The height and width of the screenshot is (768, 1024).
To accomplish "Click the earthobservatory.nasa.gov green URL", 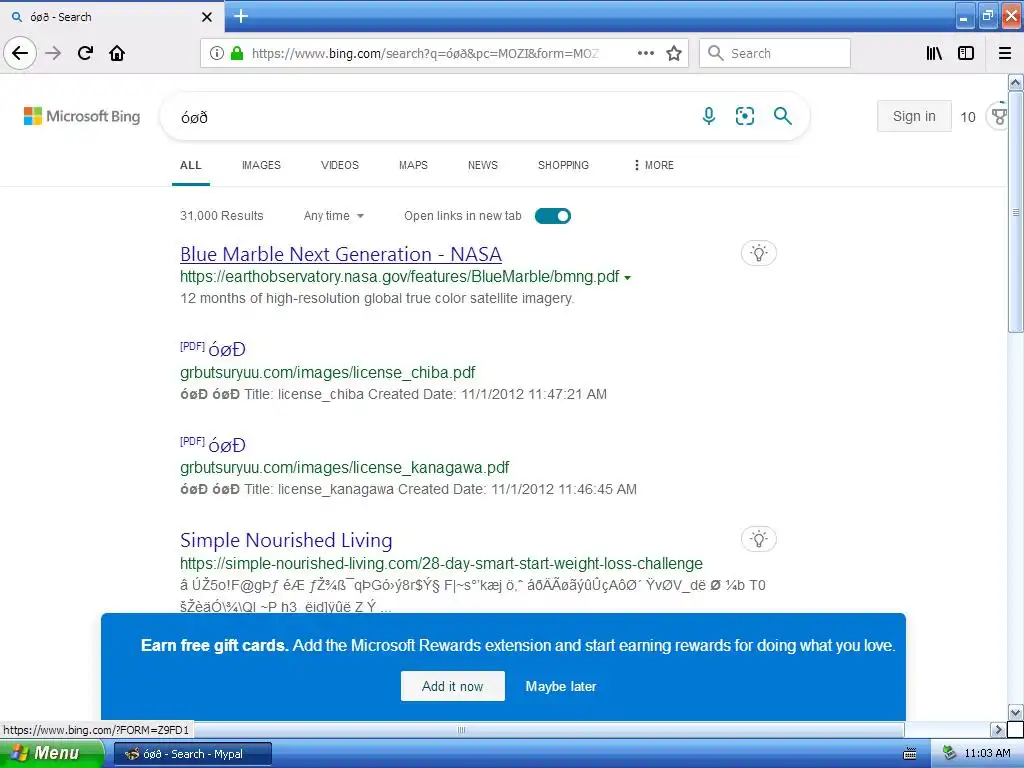I will (400, 277).
